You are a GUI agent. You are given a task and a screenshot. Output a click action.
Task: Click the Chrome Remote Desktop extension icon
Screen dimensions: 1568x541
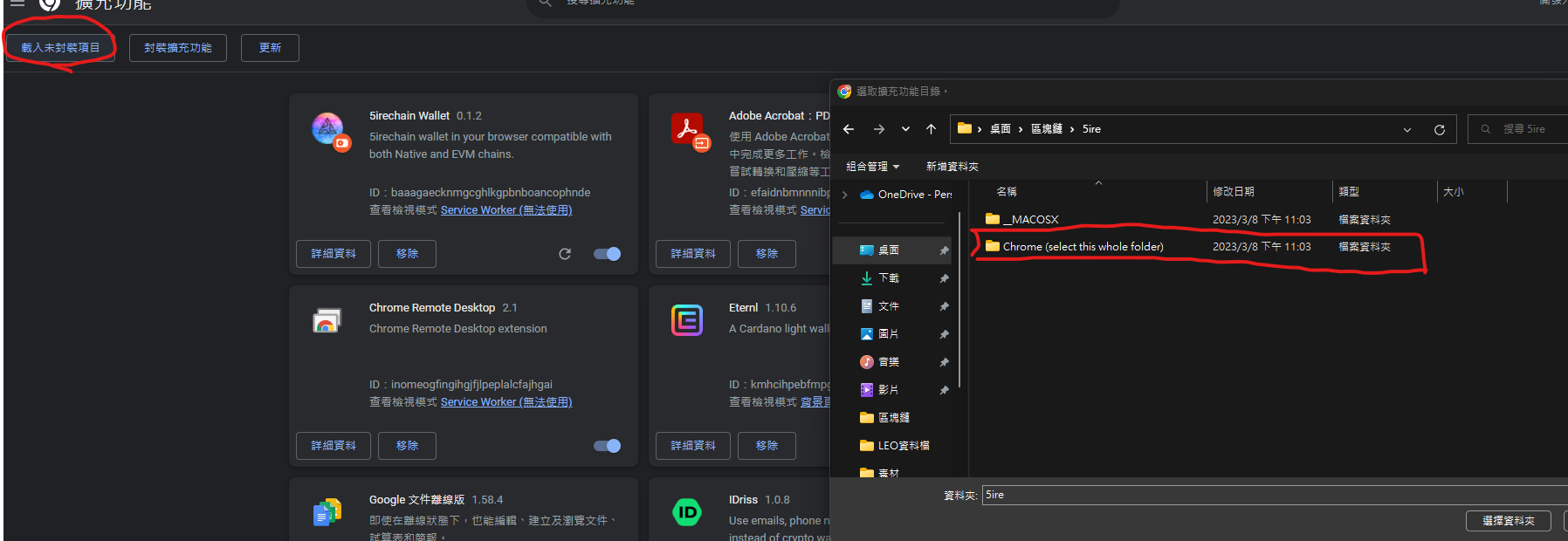coord(327,321)
